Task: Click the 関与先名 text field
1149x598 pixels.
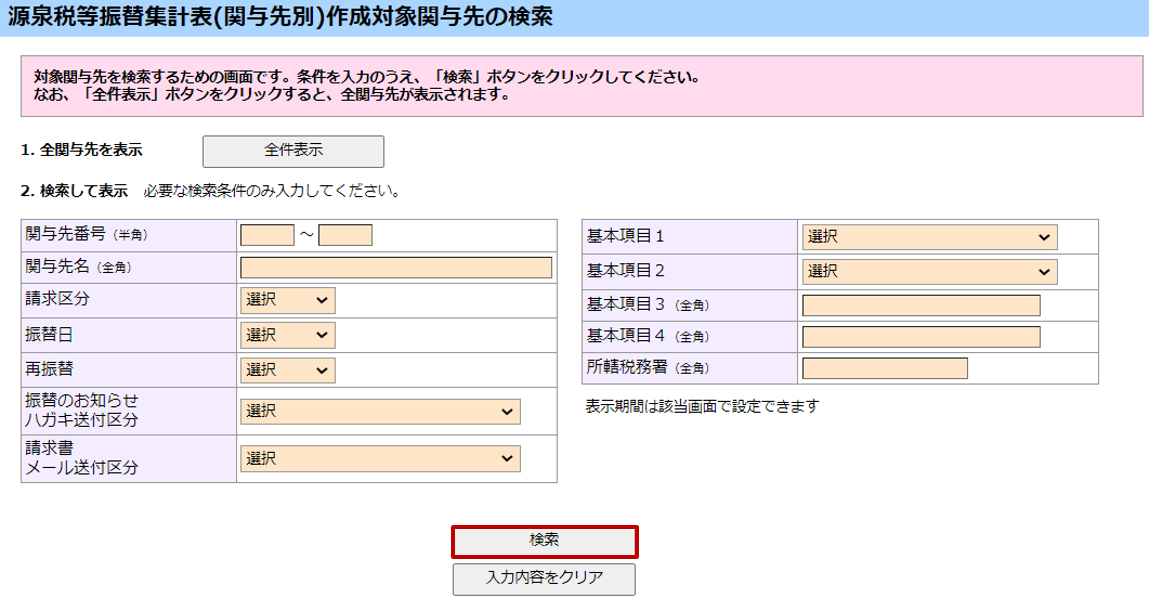Action: 396,268
